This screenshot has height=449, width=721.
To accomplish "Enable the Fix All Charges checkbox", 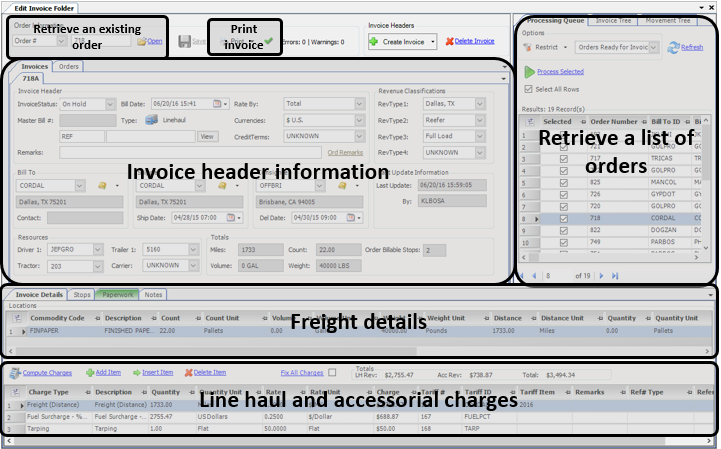I will 332,372.
